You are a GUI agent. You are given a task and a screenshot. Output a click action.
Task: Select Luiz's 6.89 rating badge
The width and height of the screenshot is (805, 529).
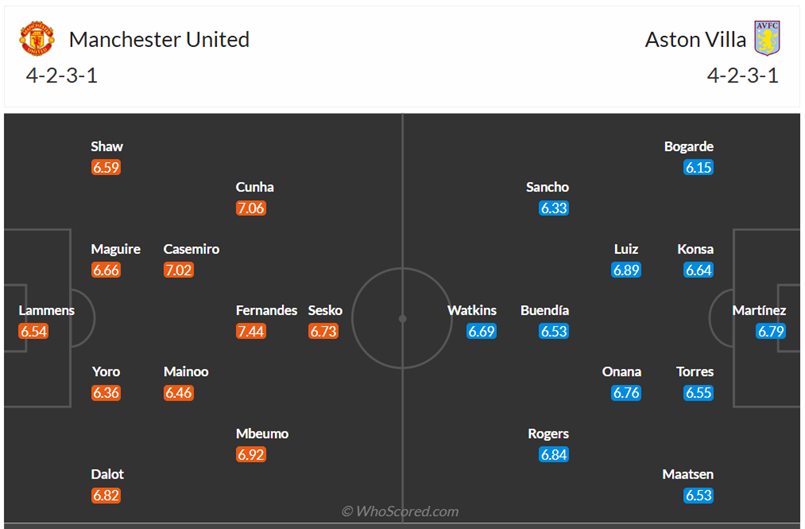pos(626,270)
